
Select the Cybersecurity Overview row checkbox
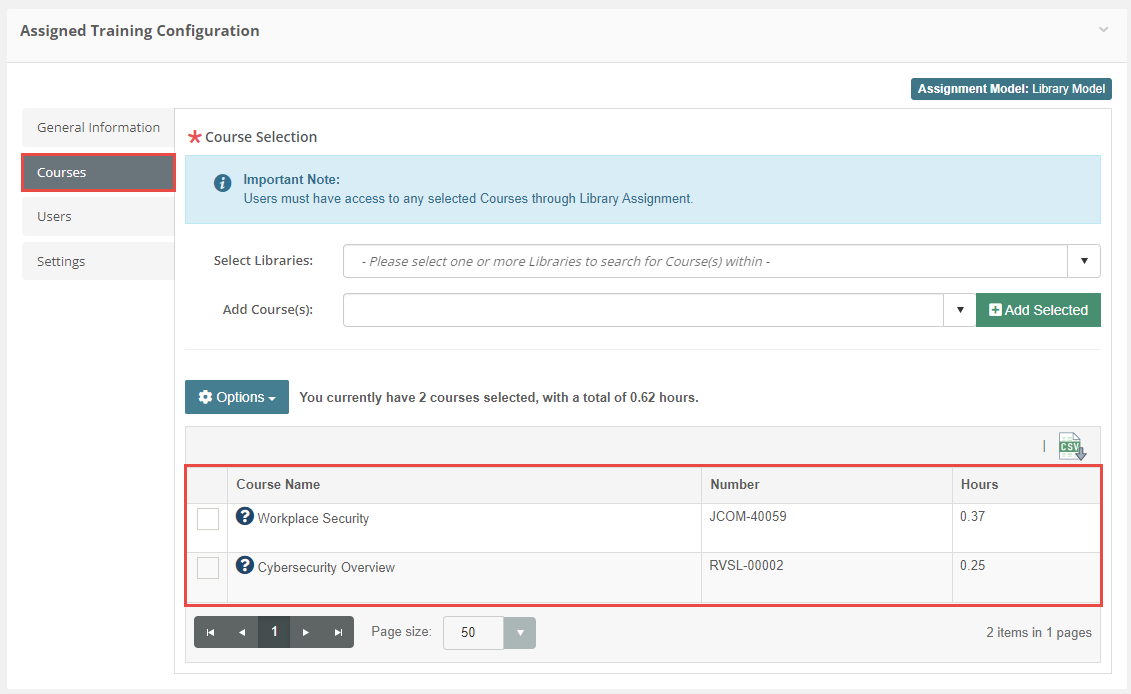click(208, 568)
